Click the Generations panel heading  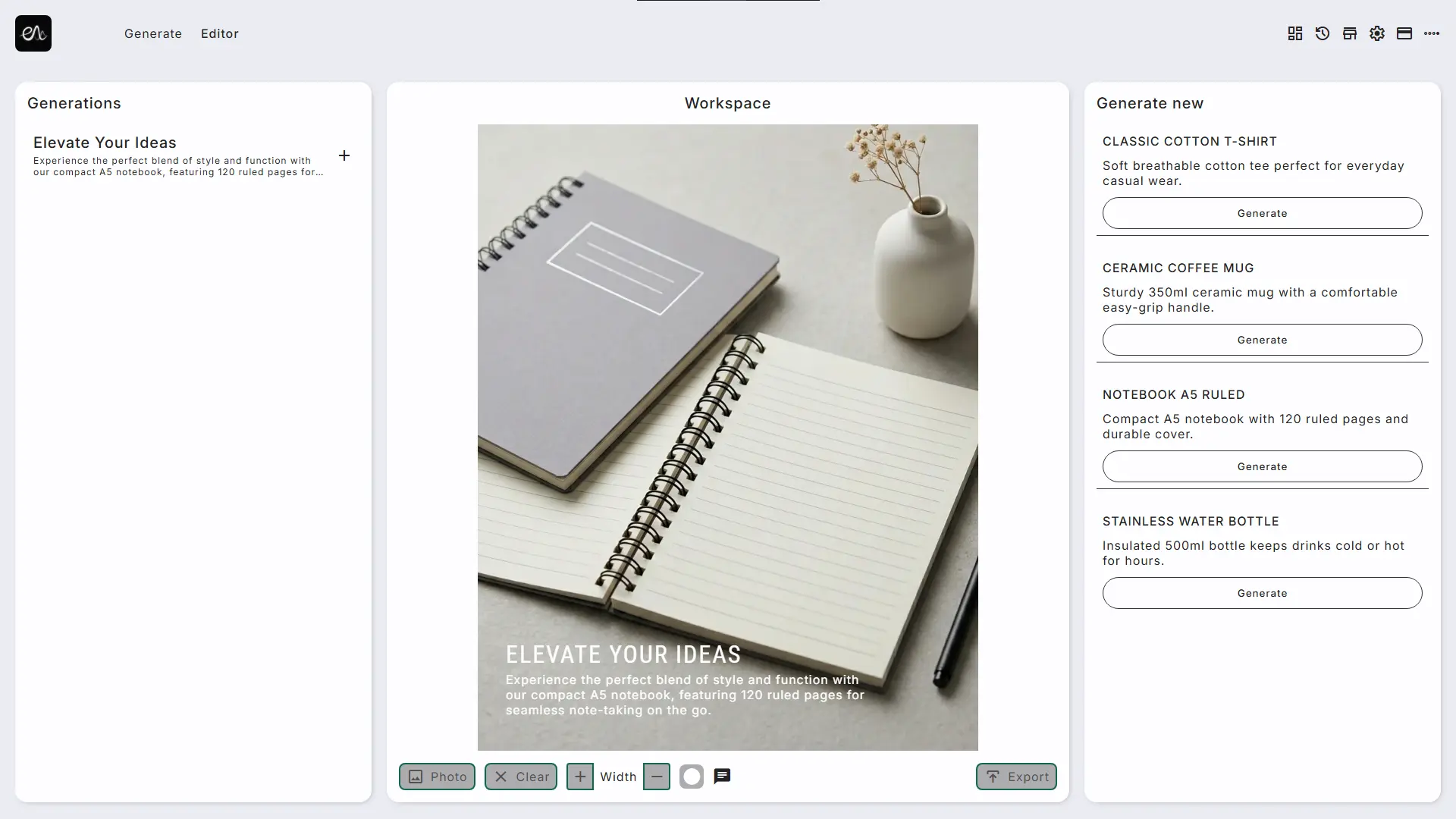click(x=74, y=103)
